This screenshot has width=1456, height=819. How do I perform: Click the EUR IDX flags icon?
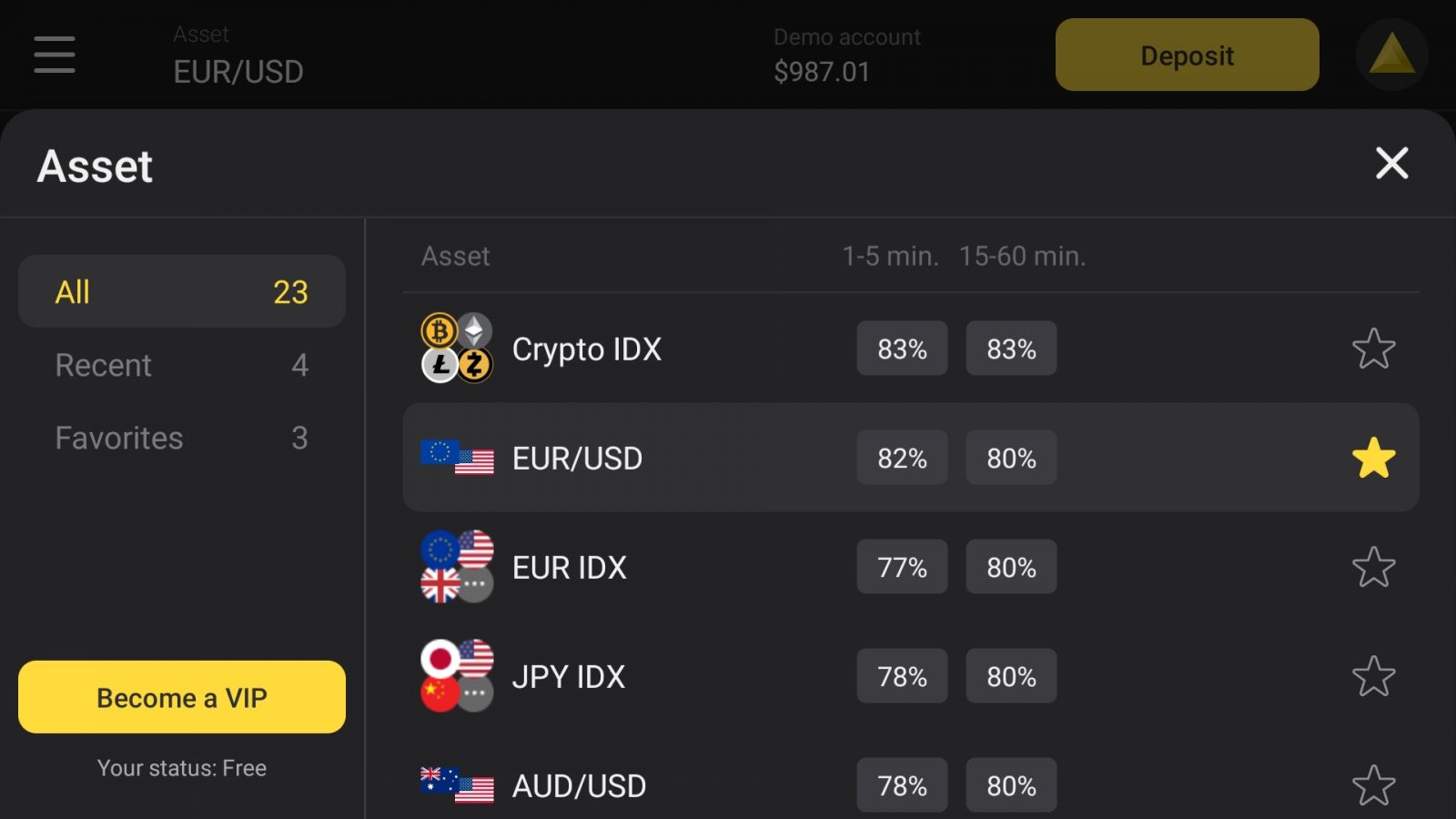pyautogui.click(x=457, y=567)
